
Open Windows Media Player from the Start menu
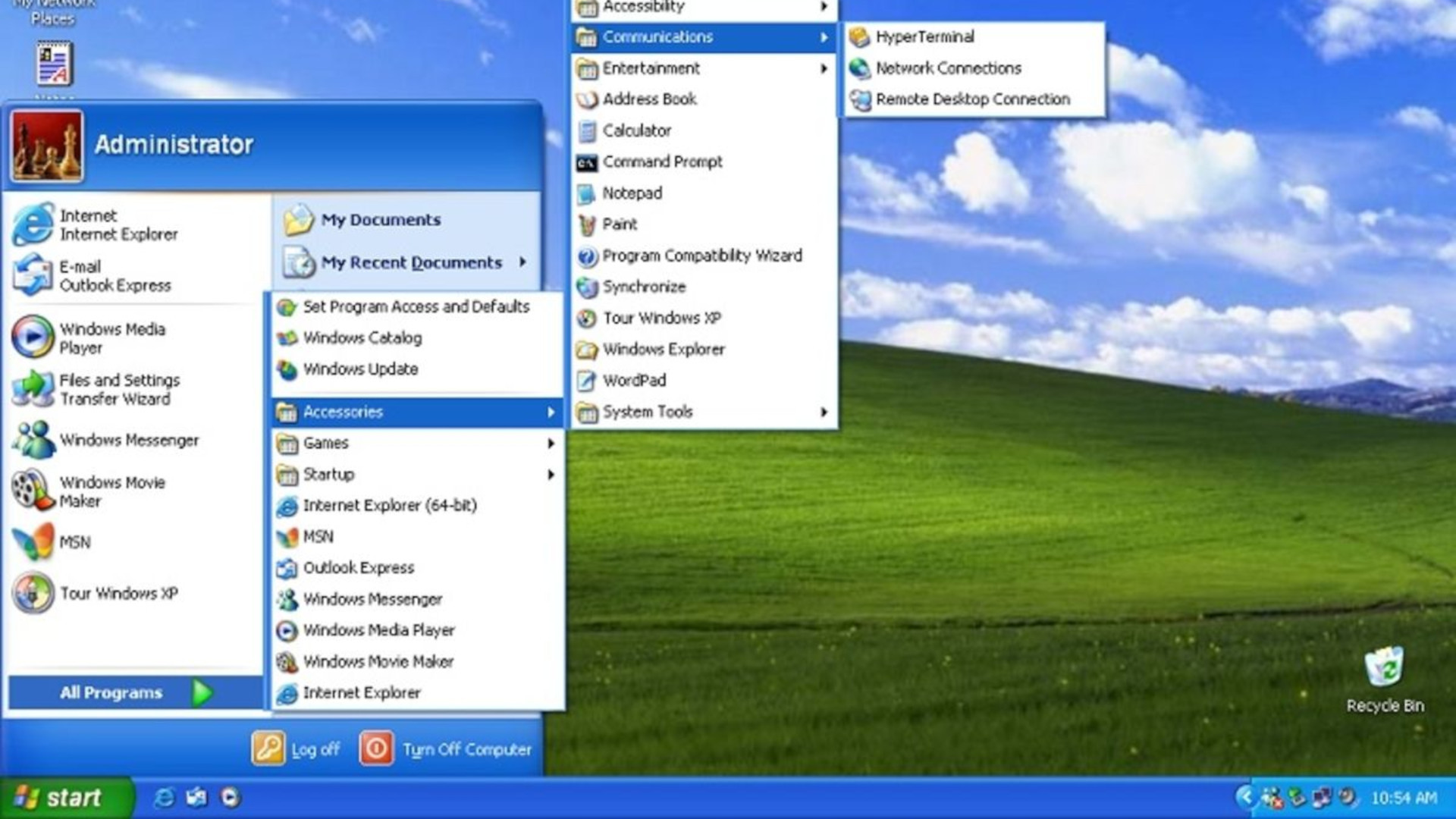click(111, 338)
